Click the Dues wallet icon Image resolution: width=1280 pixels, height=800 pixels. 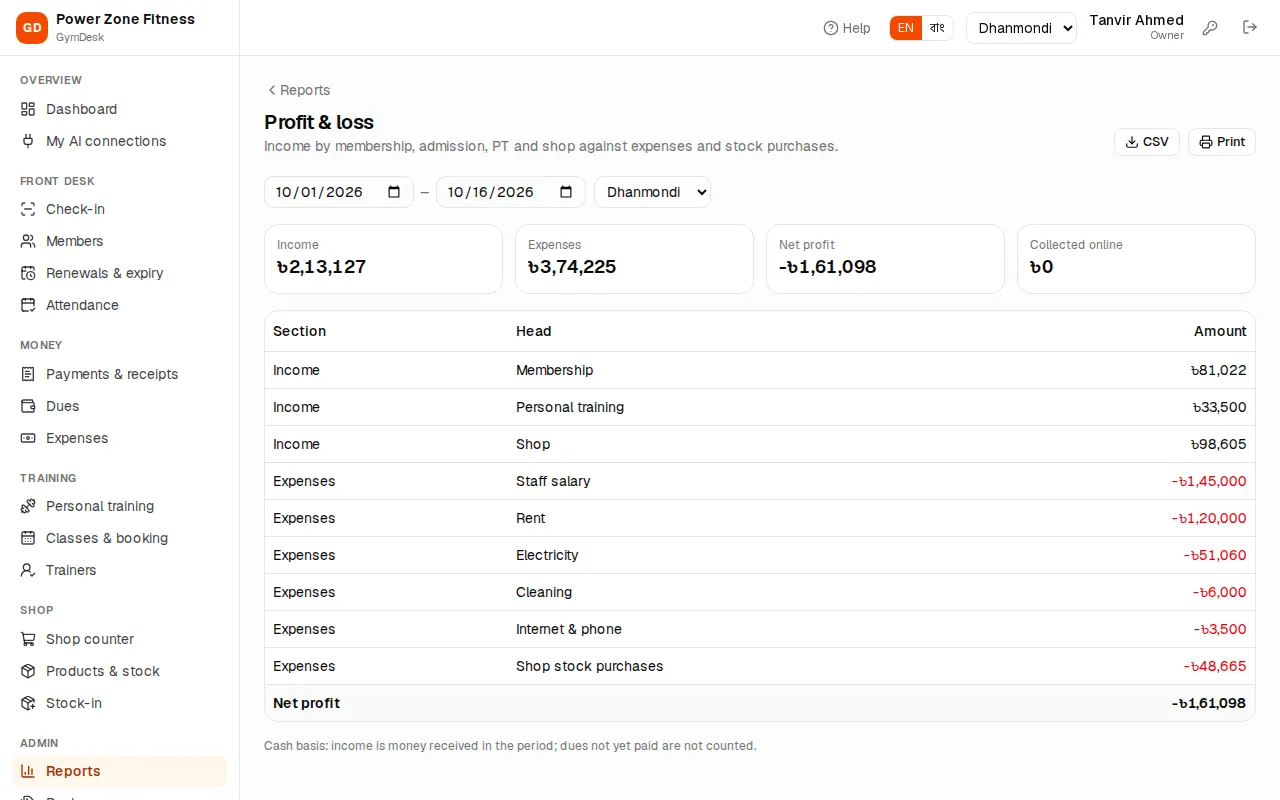coord(28,406)
